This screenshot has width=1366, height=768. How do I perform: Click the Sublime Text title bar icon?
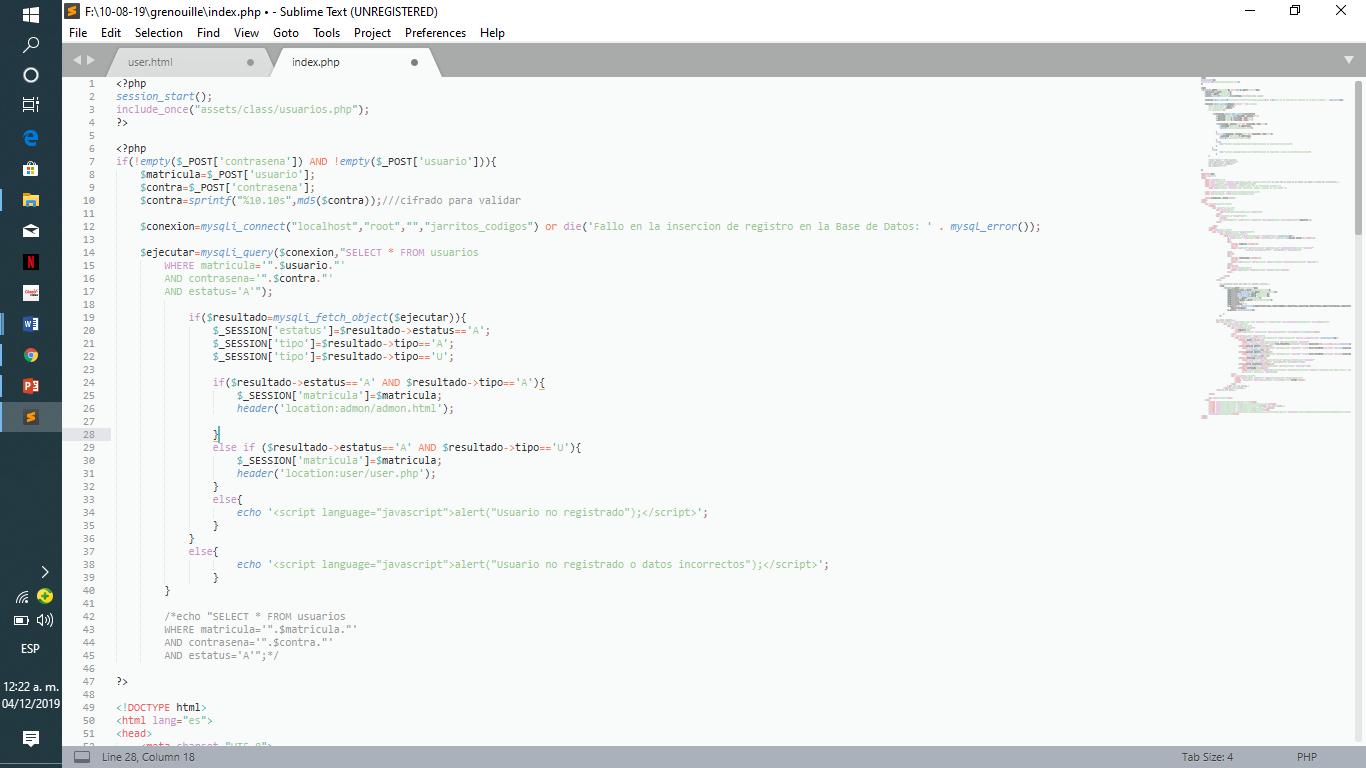pos(72,12)
